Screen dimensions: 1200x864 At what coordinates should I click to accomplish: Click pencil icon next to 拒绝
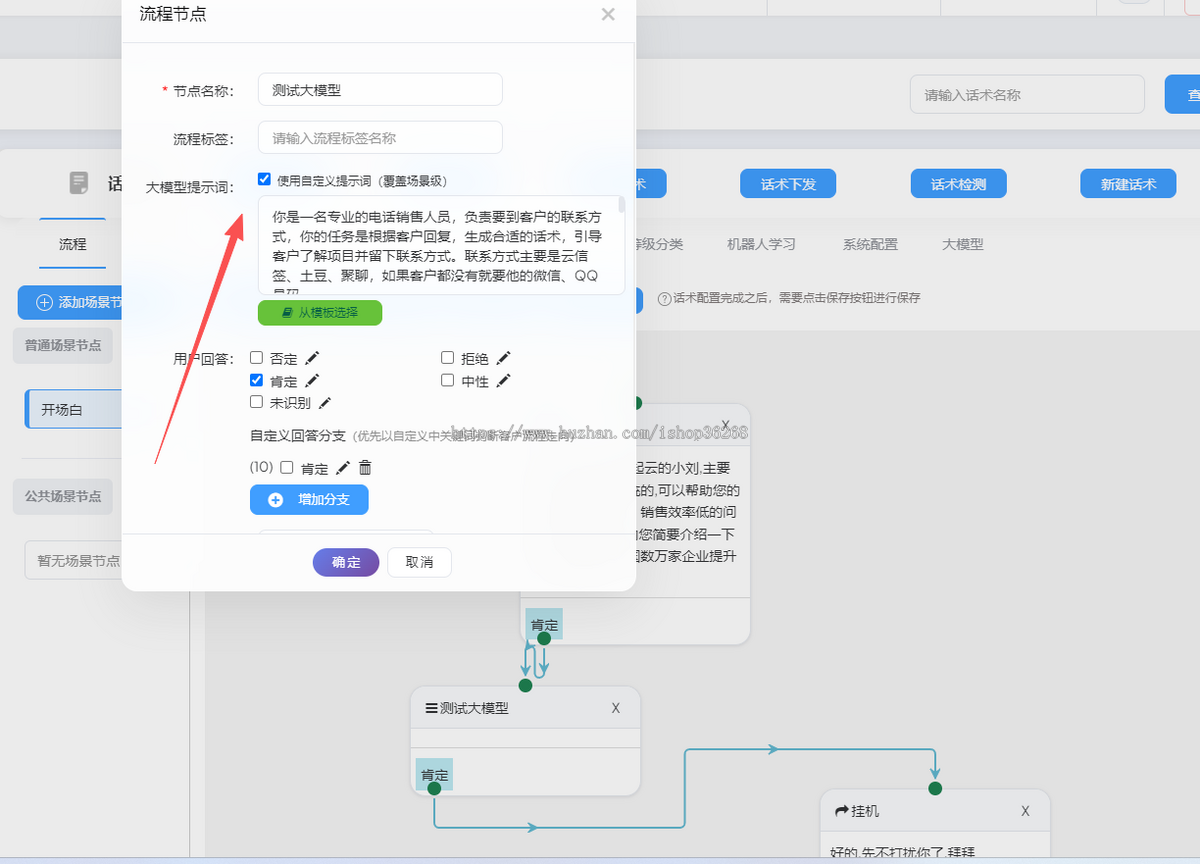tap(504, 358)
